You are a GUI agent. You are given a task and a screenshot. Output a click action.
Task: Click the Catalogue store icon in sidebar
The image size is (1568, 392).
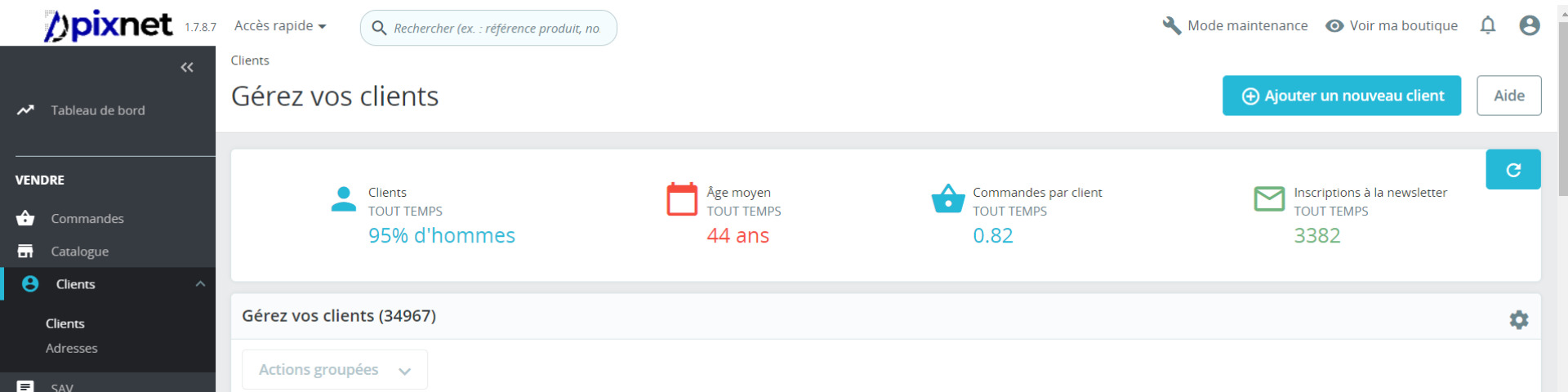(25, 251)
